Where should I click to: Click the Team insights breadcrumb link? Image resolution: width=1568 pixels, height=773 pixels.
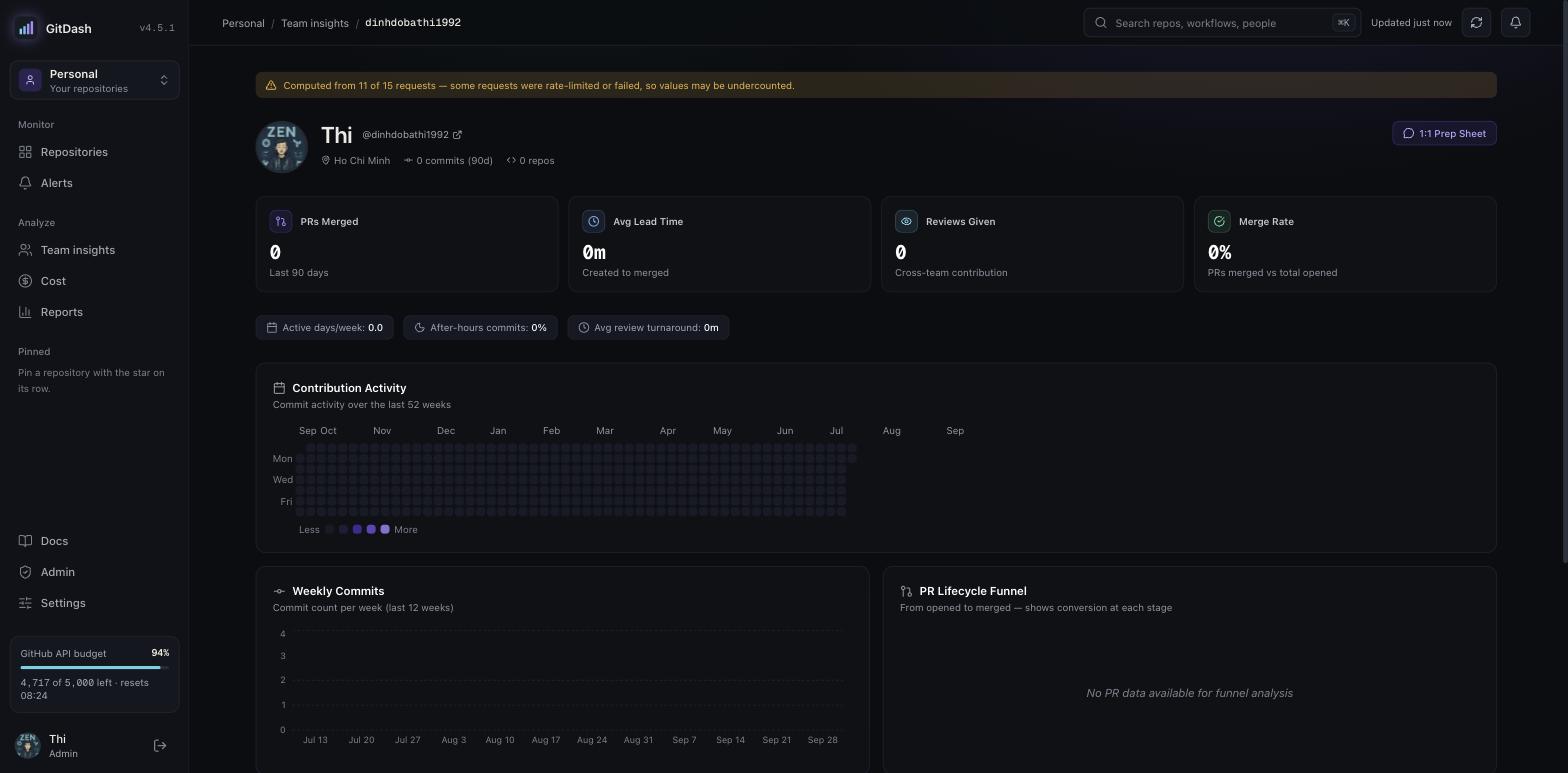(315, 23)
